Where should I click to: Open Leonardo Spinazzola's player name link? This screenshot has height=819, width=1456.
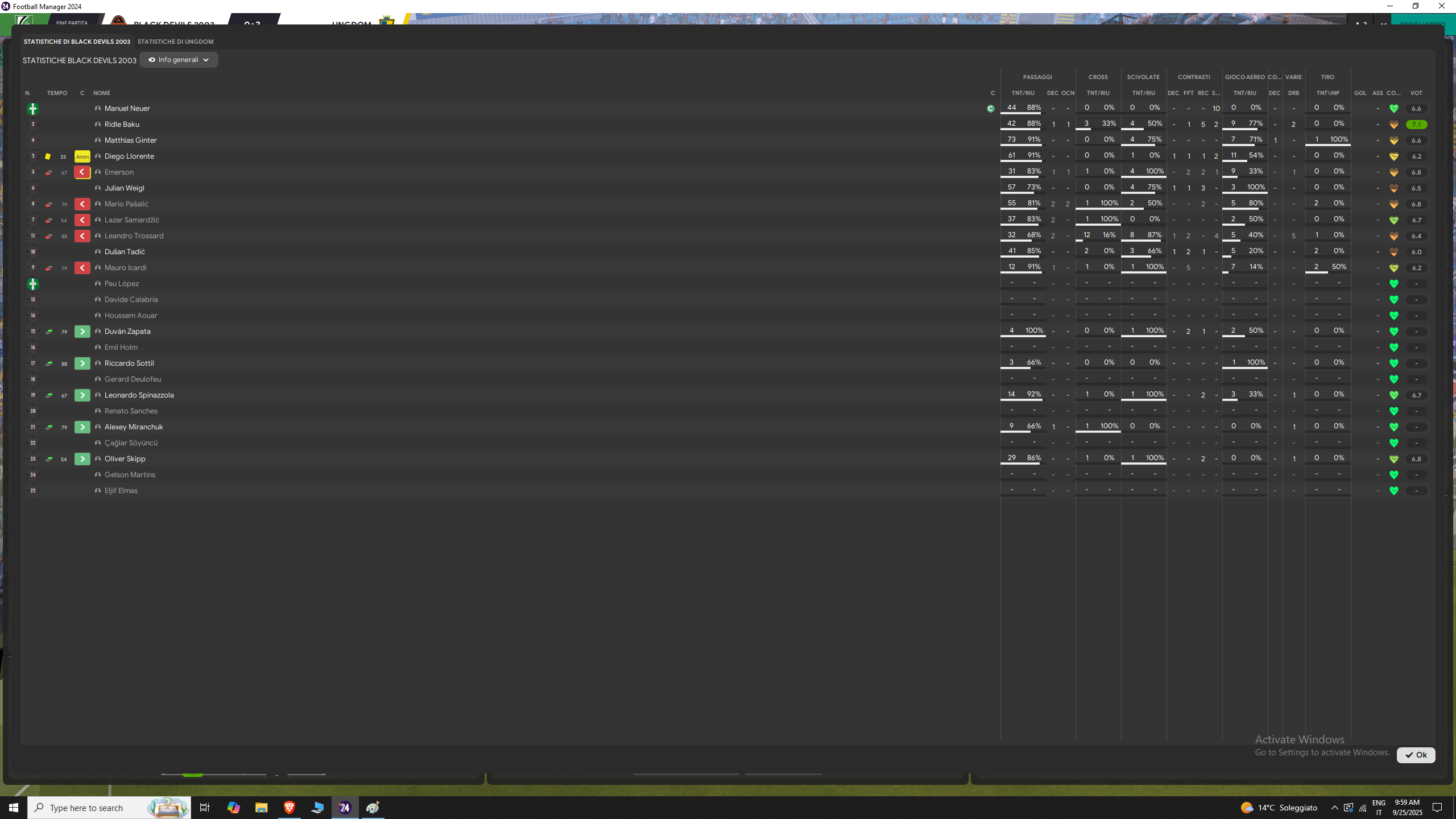[x=139, y=395]
